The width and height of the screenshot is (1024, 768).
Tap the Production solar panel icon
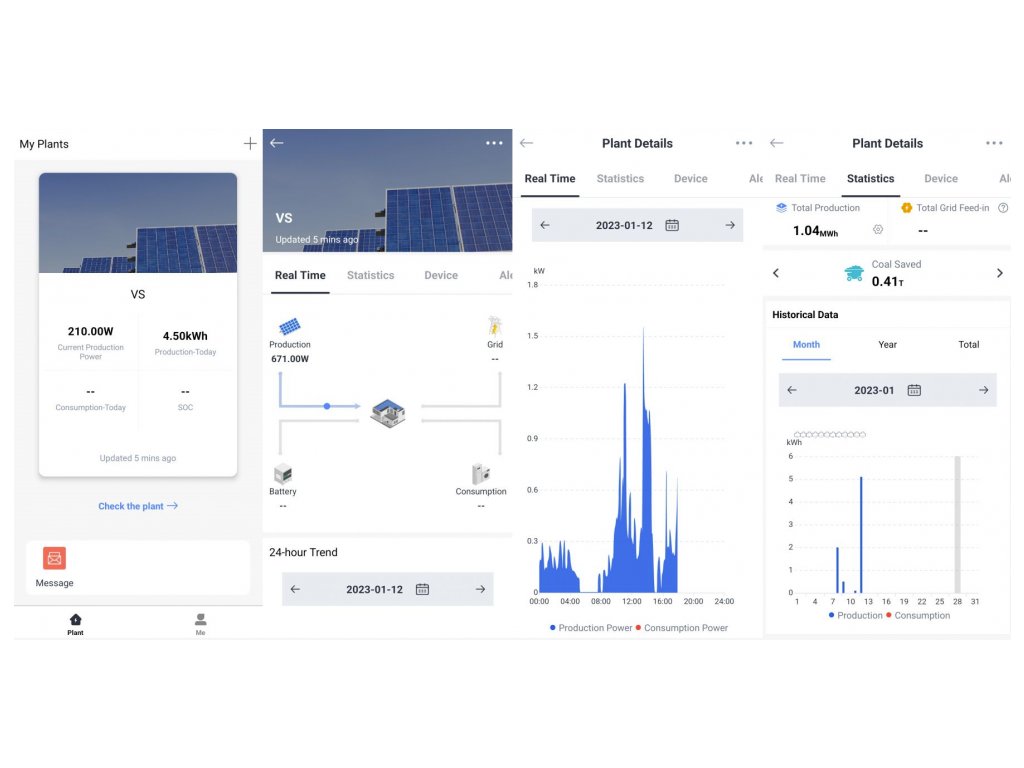(x=289, y=326)
